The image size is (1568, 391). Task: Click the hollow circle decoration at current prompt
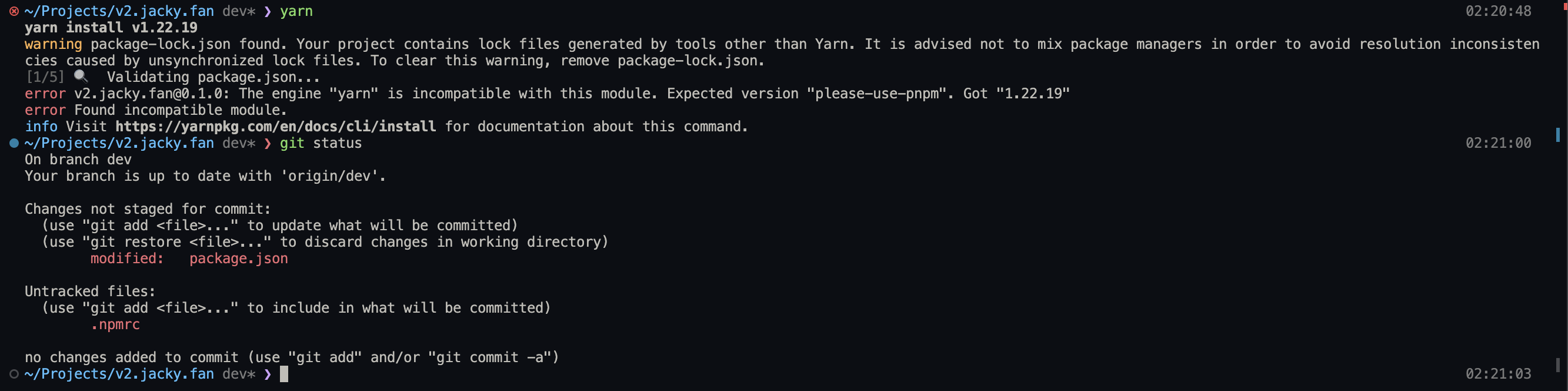click(x=14, y=374)
